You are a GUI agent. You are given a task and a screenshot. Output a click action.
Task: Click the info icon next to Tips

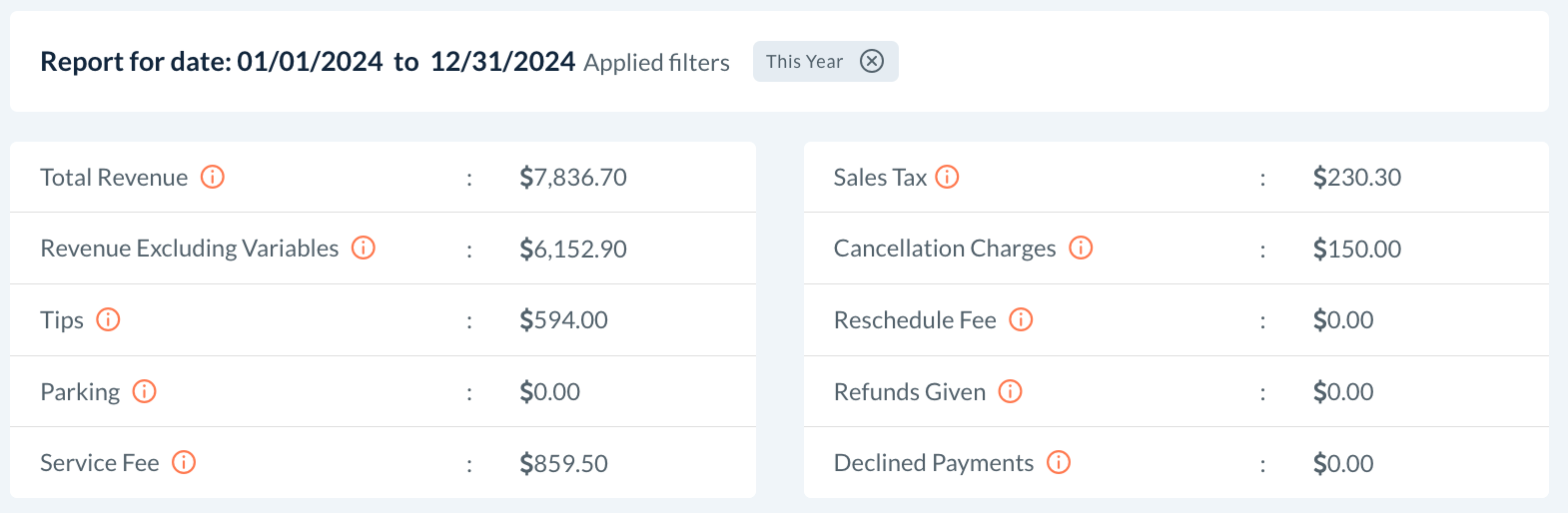tap(108, 319)
